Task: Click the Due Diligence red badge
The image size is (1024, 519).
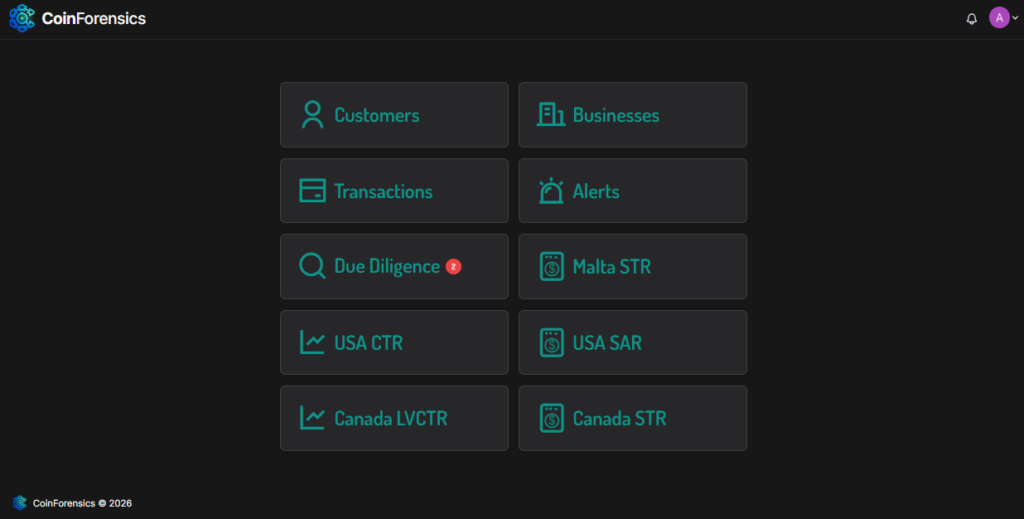Action: coord(453,267)
